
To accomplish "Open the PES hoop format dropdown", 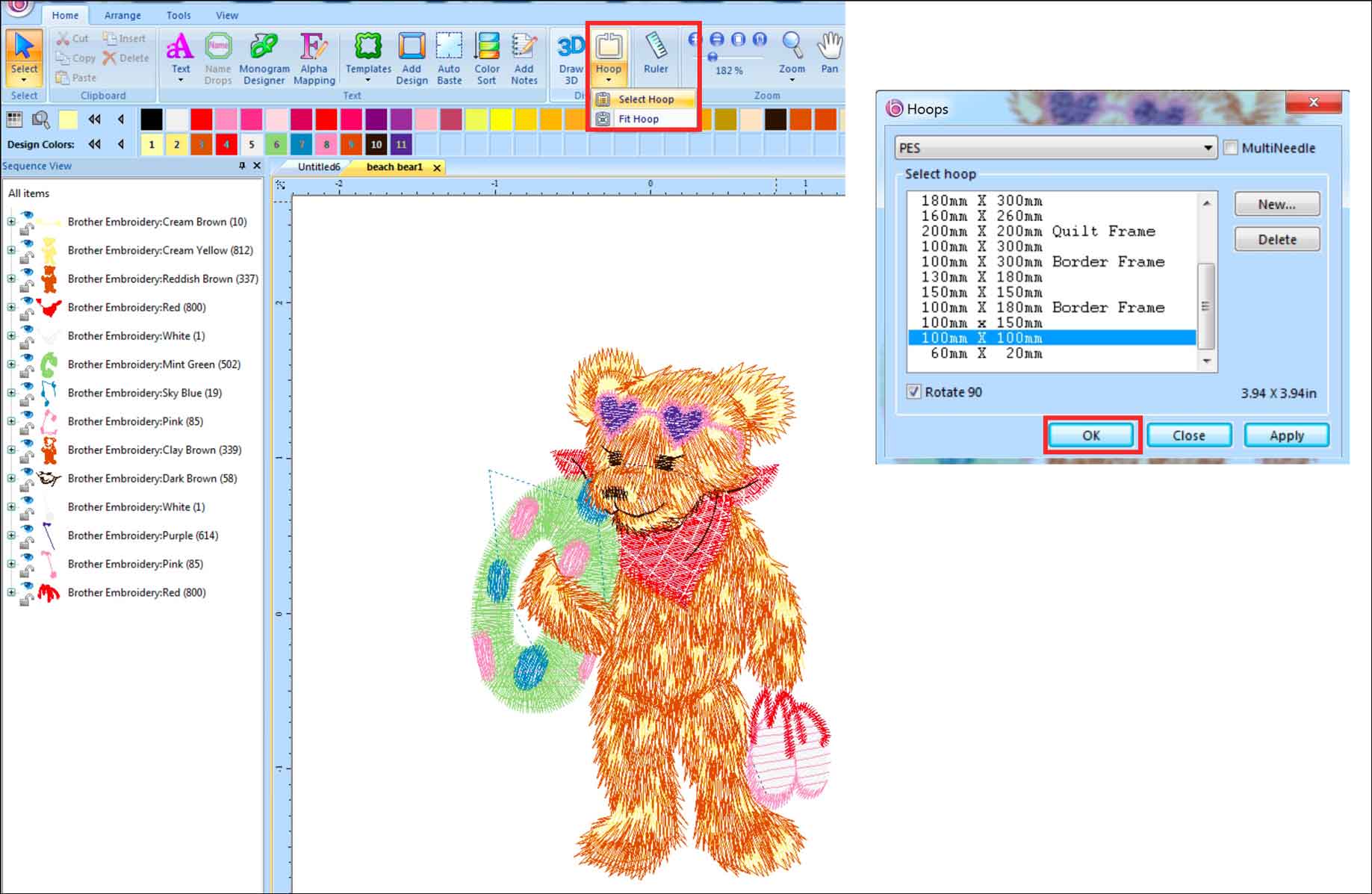I will [x=1208, y=148].
